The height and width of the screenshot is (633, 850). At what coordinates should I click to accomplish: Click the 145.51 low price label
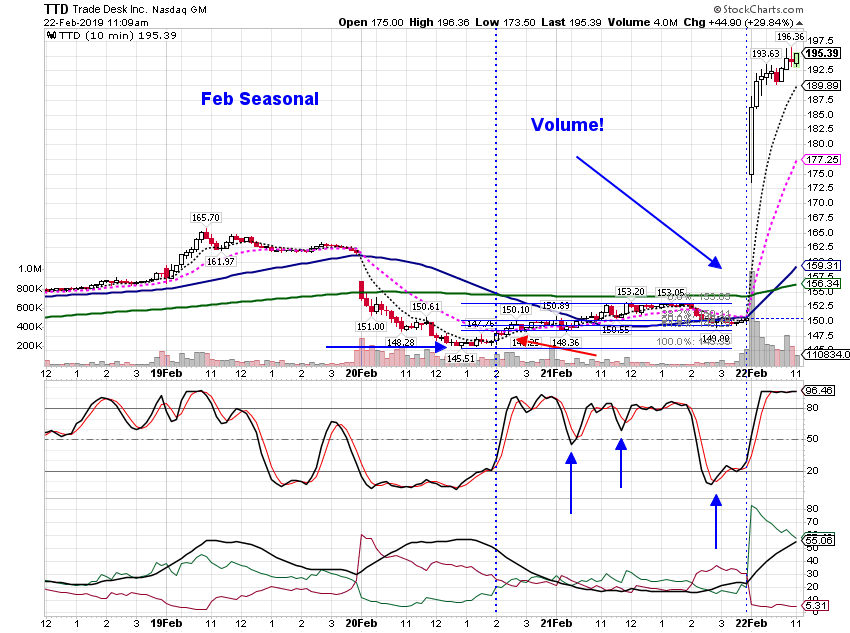(x=461, y=358)
